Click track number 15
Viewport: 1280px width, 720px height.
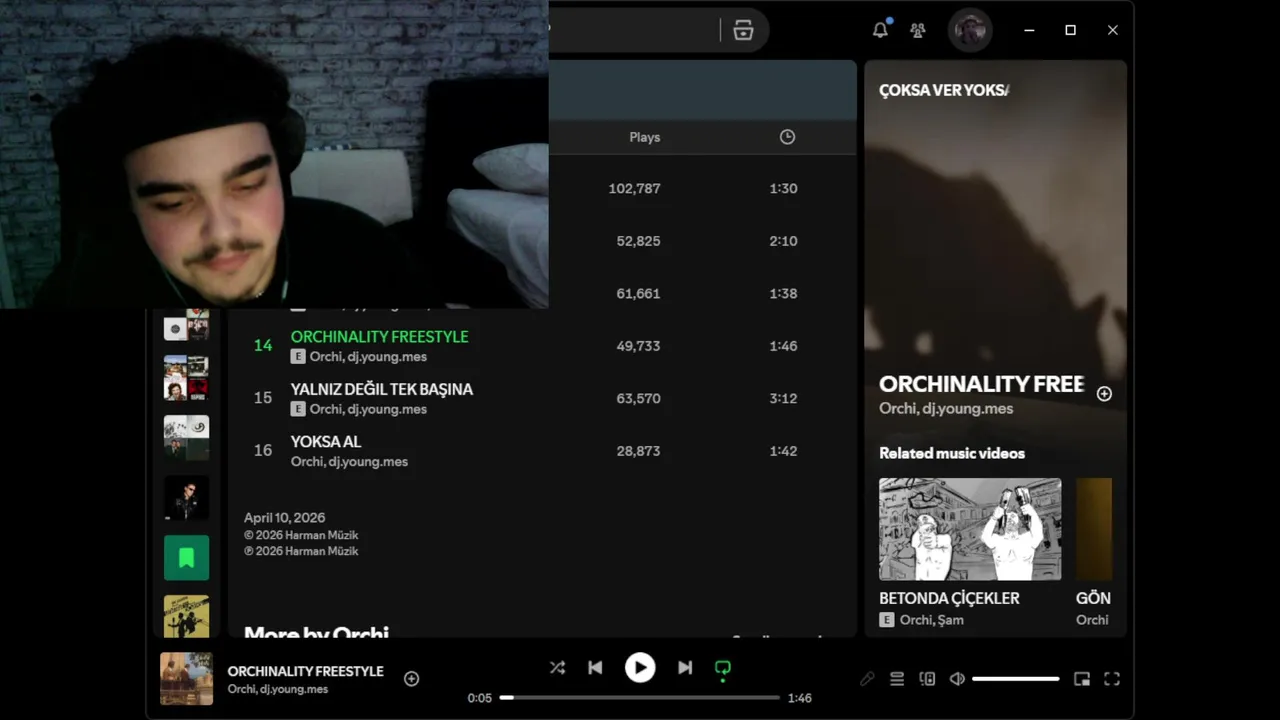(x=263, y=398)
